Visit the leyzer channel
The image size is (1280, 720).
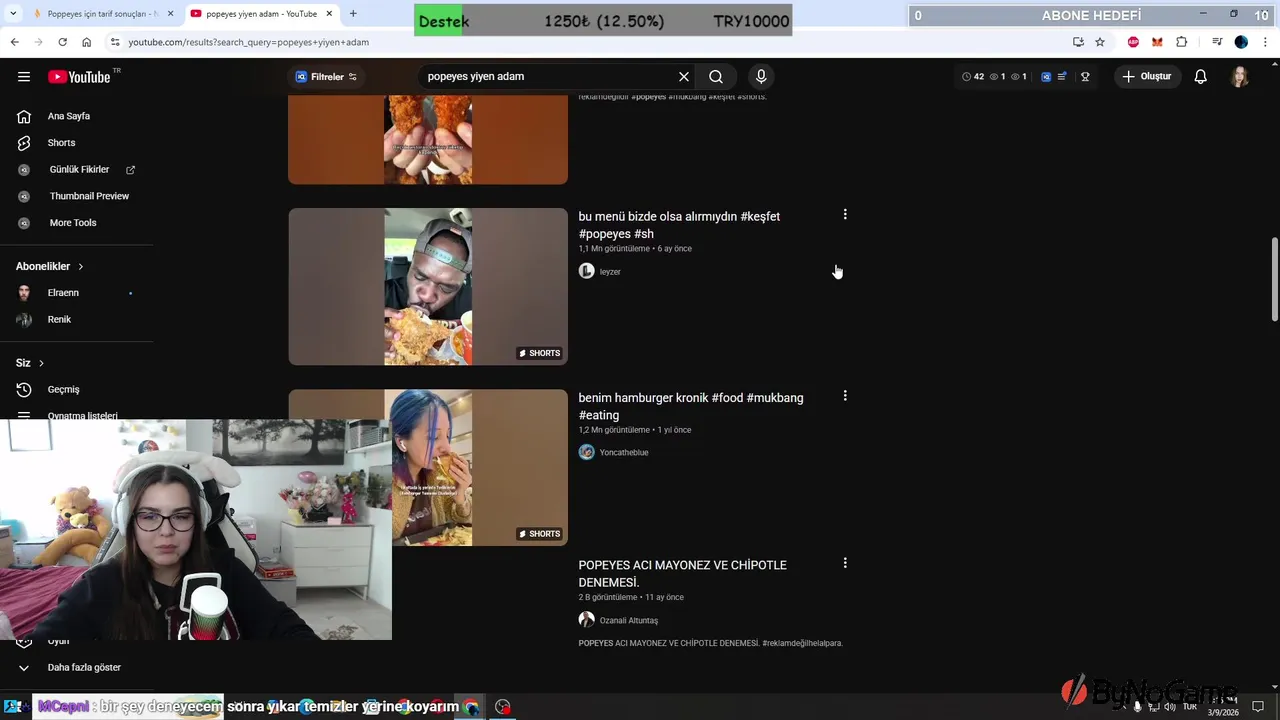click(610, 272)
